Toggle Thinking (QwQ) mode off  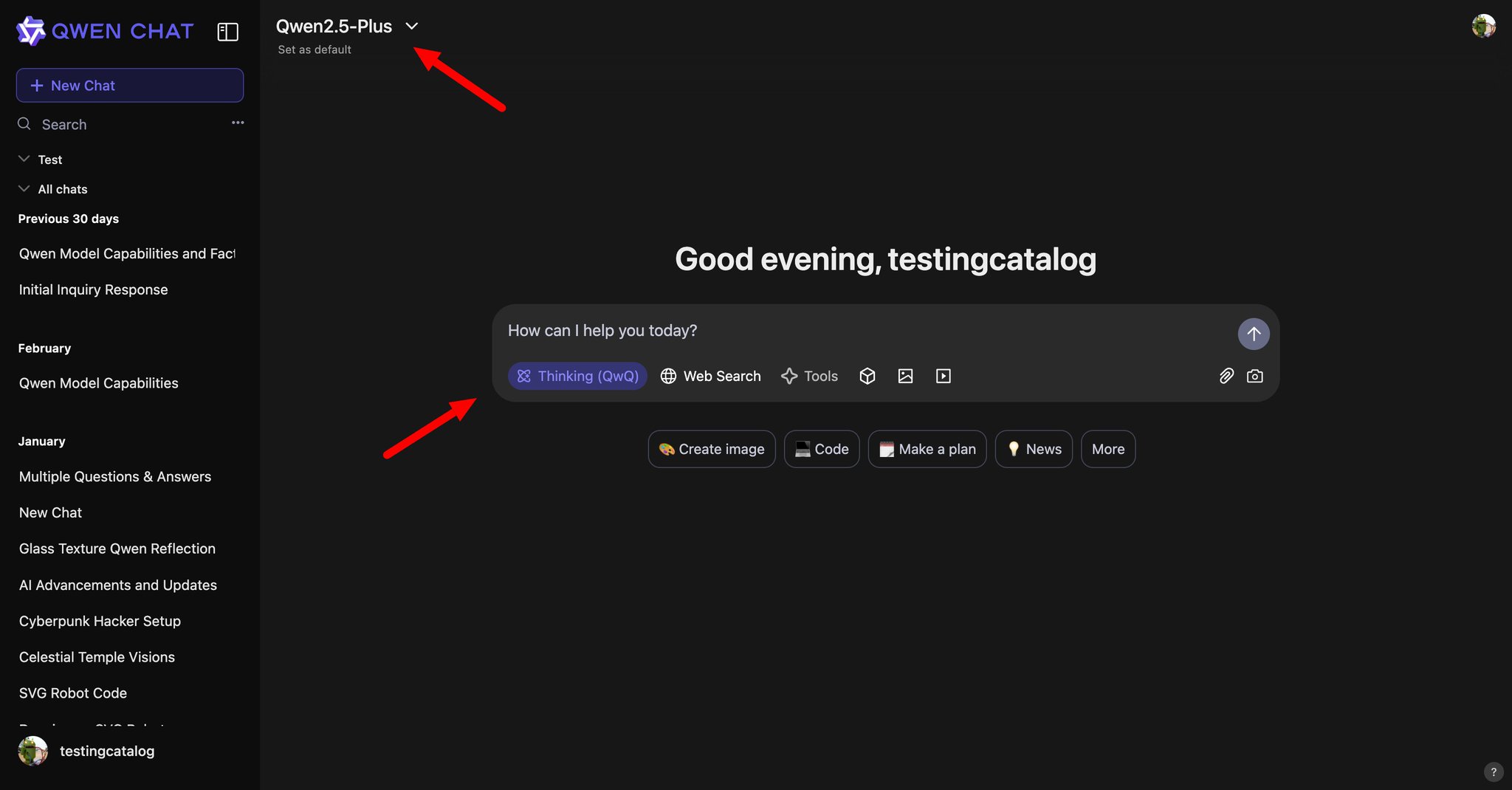(x=577, y=376)
